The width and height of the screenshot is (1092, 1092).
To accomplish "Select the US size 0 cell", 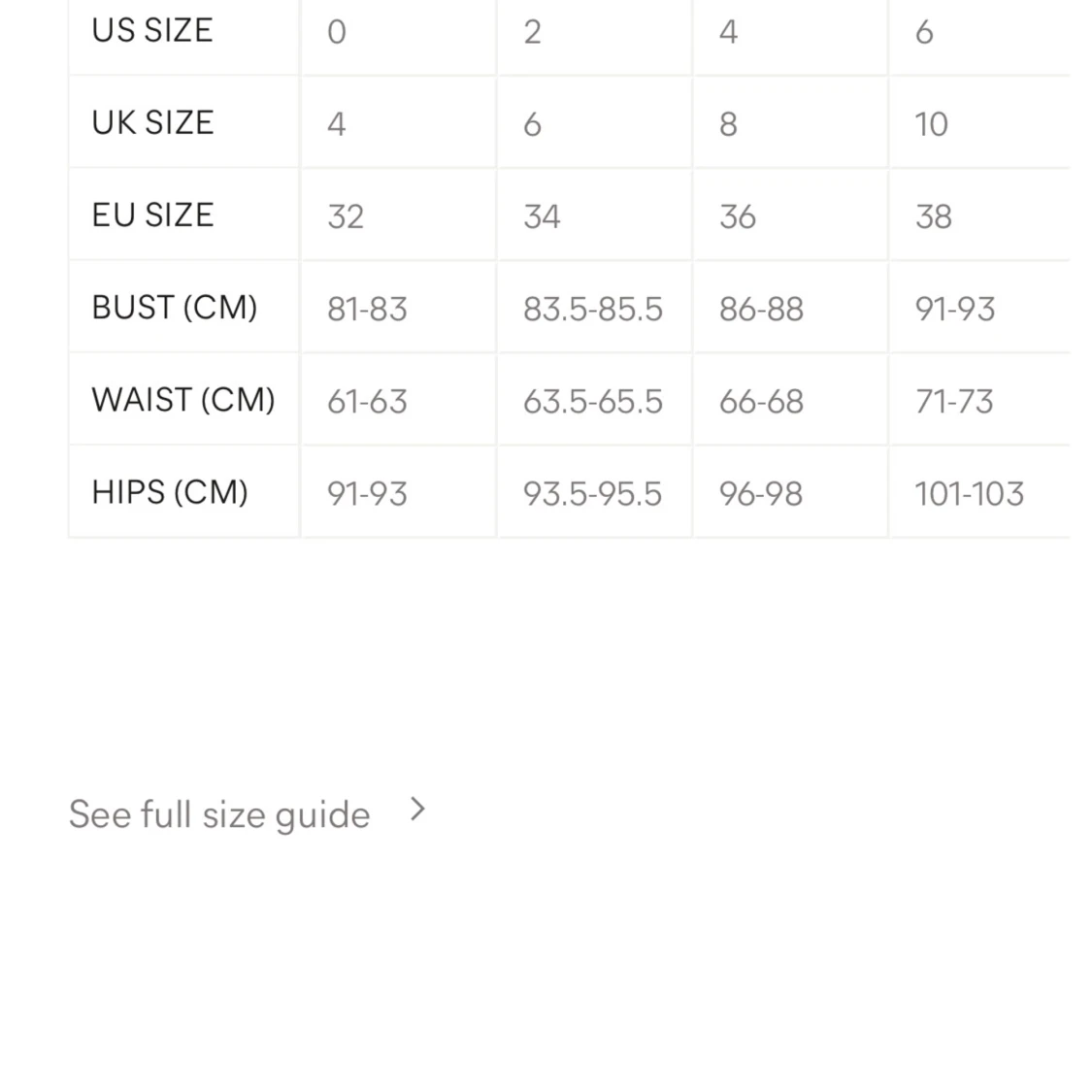I will (337, 32).
